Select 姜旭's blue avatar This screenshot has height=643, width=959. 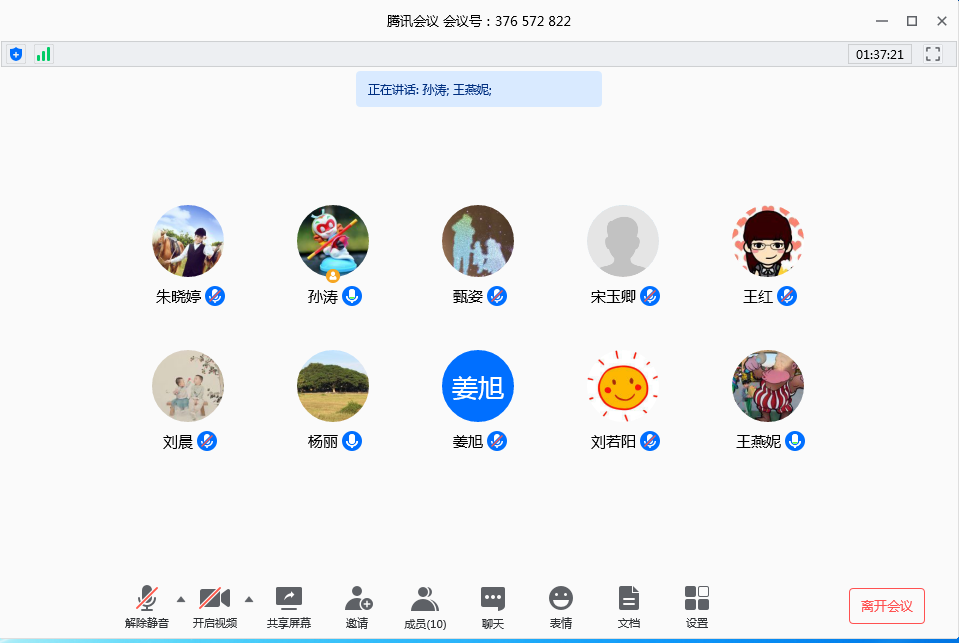[x=478, y=386]
